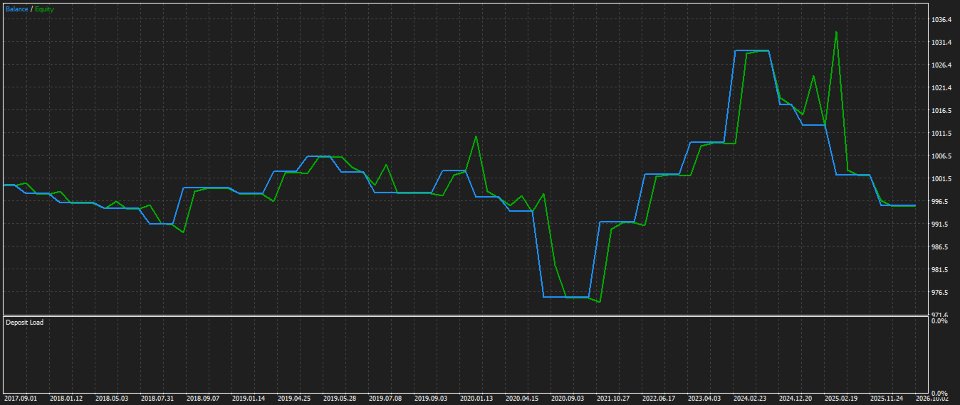Click the 2018.01.12 date label
This screenshot has height=405, width=960.
click(x=66, y=398)
